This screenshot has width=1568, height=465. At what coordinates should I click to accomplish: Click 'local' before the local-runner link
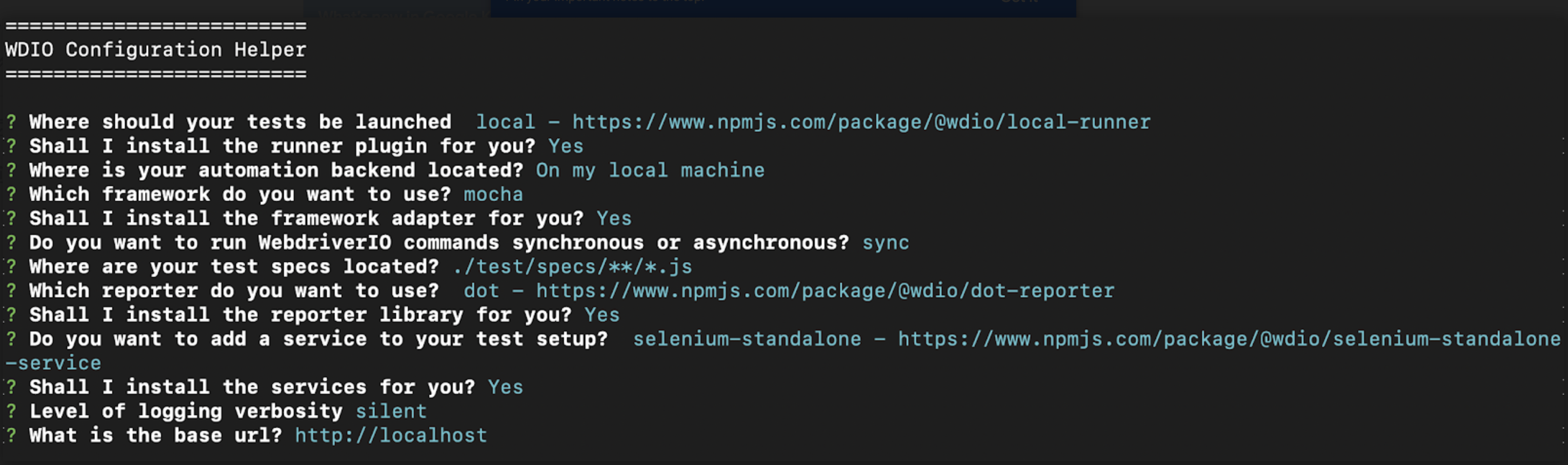505,122
